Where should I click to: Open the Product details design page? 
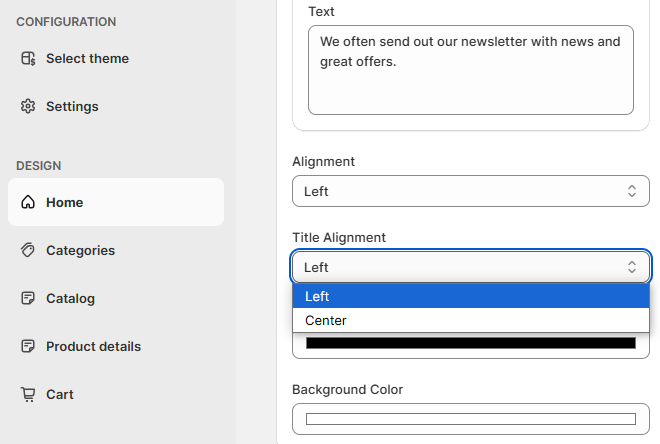click(116, 346)
